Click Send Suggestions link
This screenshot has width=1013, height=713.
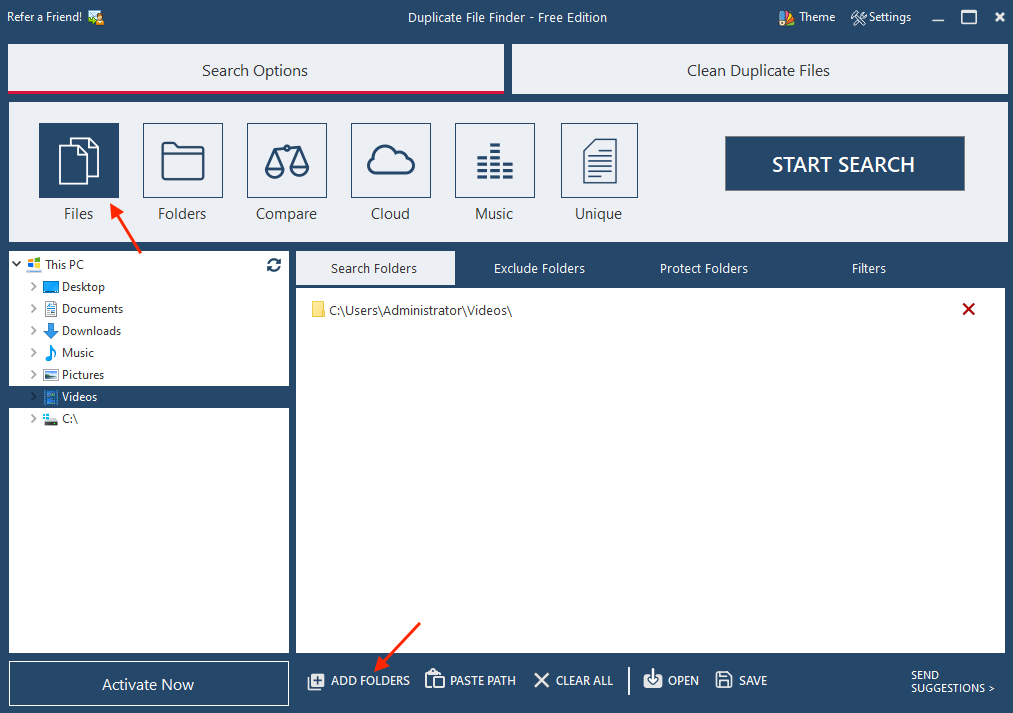pyautogui.click(x=952, y=682)
